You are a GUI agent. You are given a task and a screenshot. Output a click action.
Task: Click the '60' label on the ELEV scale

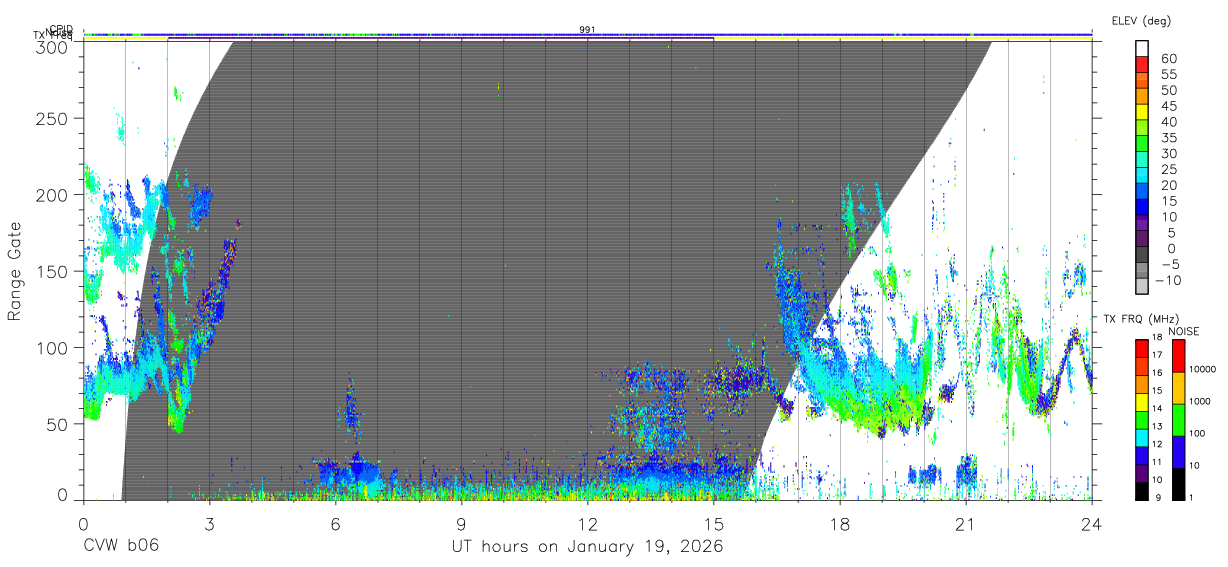pos(1168,59)
